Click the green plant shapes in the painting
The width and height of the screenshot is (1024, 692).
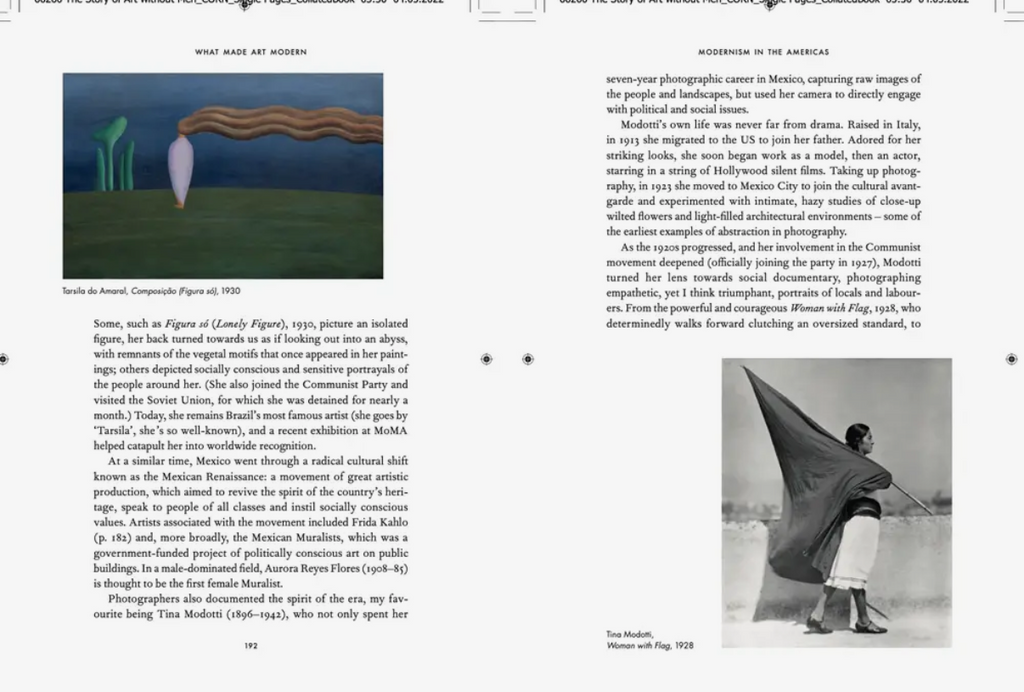tap(114, 154)
